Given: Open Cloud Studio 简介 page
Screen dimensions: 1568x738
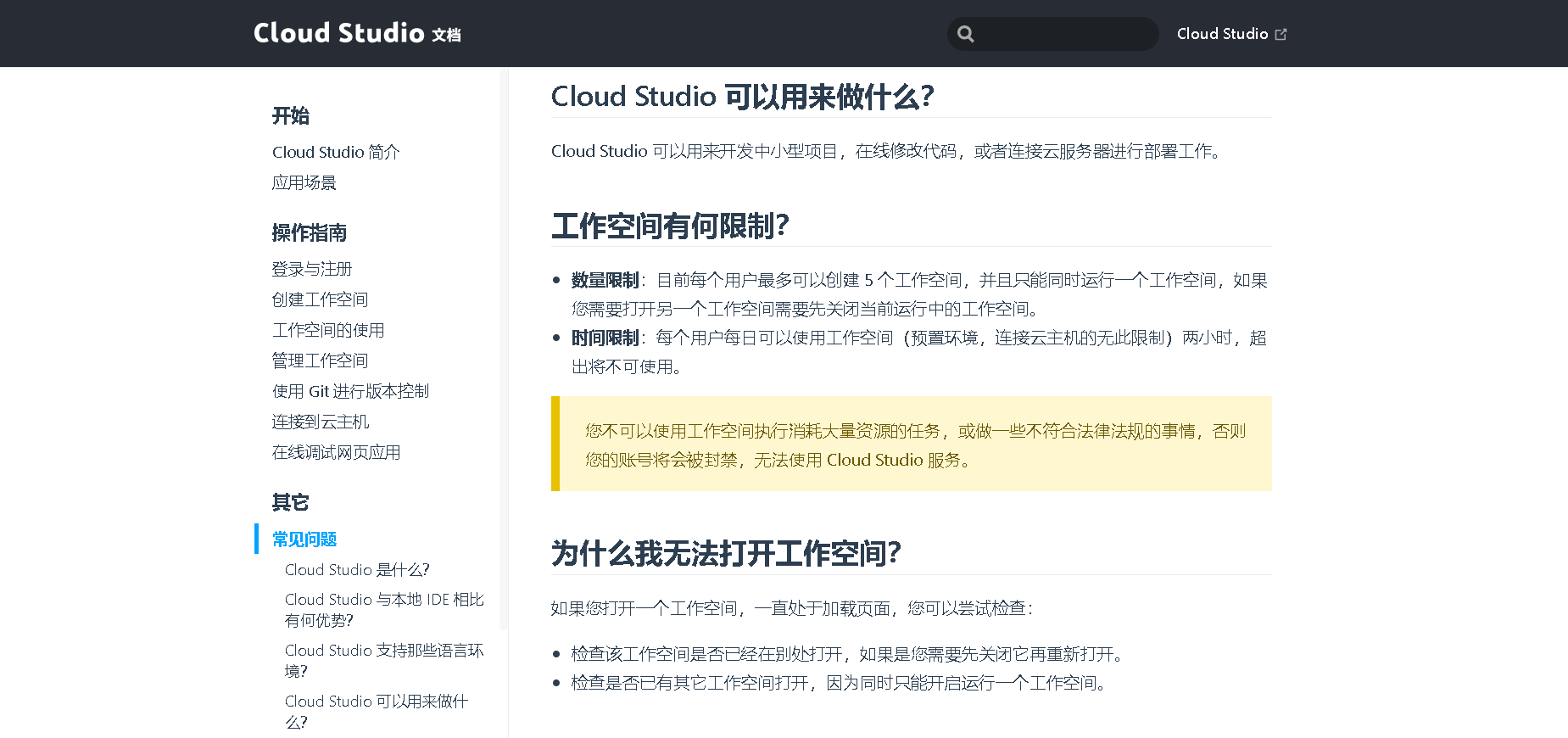Looking at the screenshot, I should click(335, 152).
